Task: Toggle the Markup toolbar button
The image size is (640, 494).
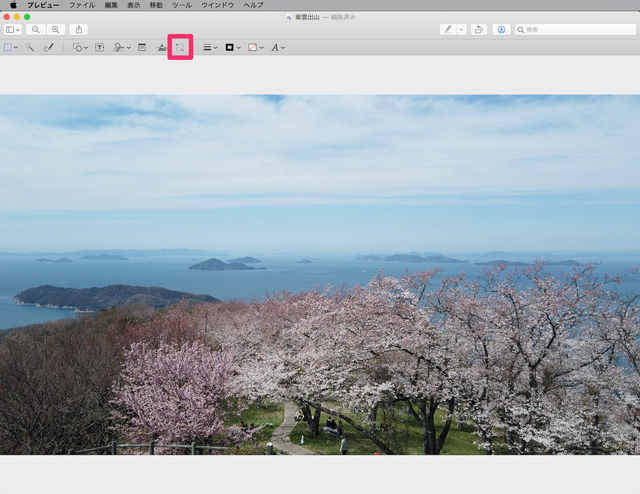Action: pos(502,30)
